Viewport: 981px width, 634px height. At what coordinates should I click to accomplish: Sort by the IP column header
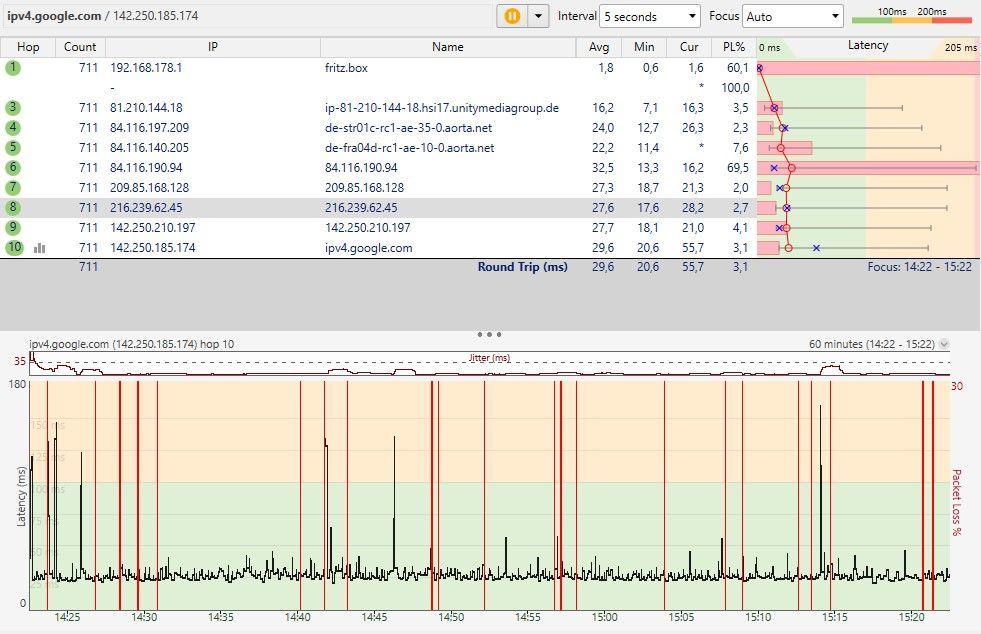[213, 47]
